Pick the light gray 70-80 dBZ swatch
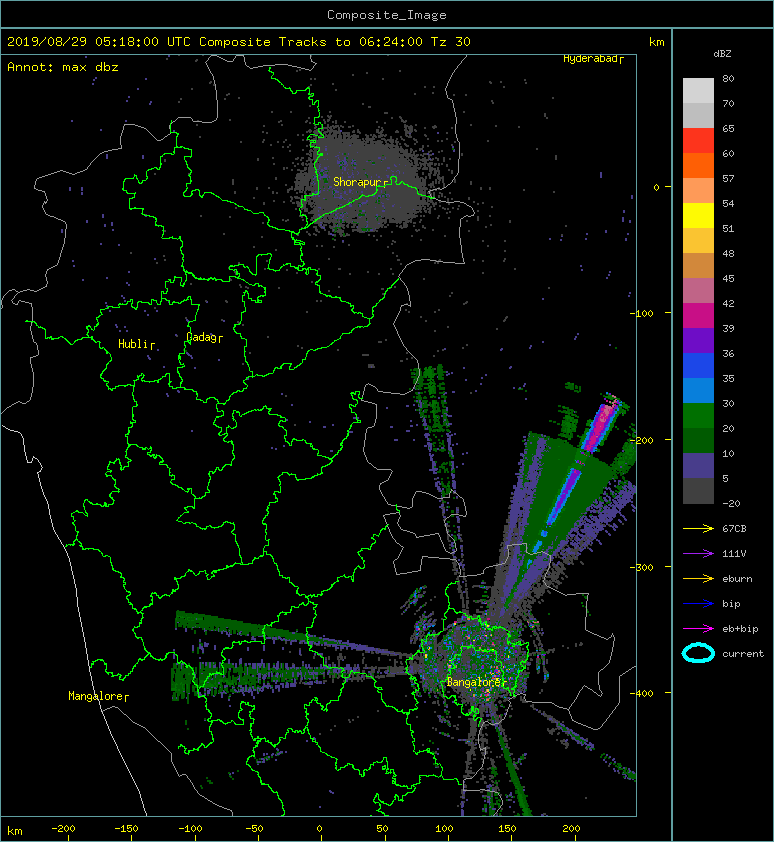This screenshot has height=842, width=774. point(698,91)
